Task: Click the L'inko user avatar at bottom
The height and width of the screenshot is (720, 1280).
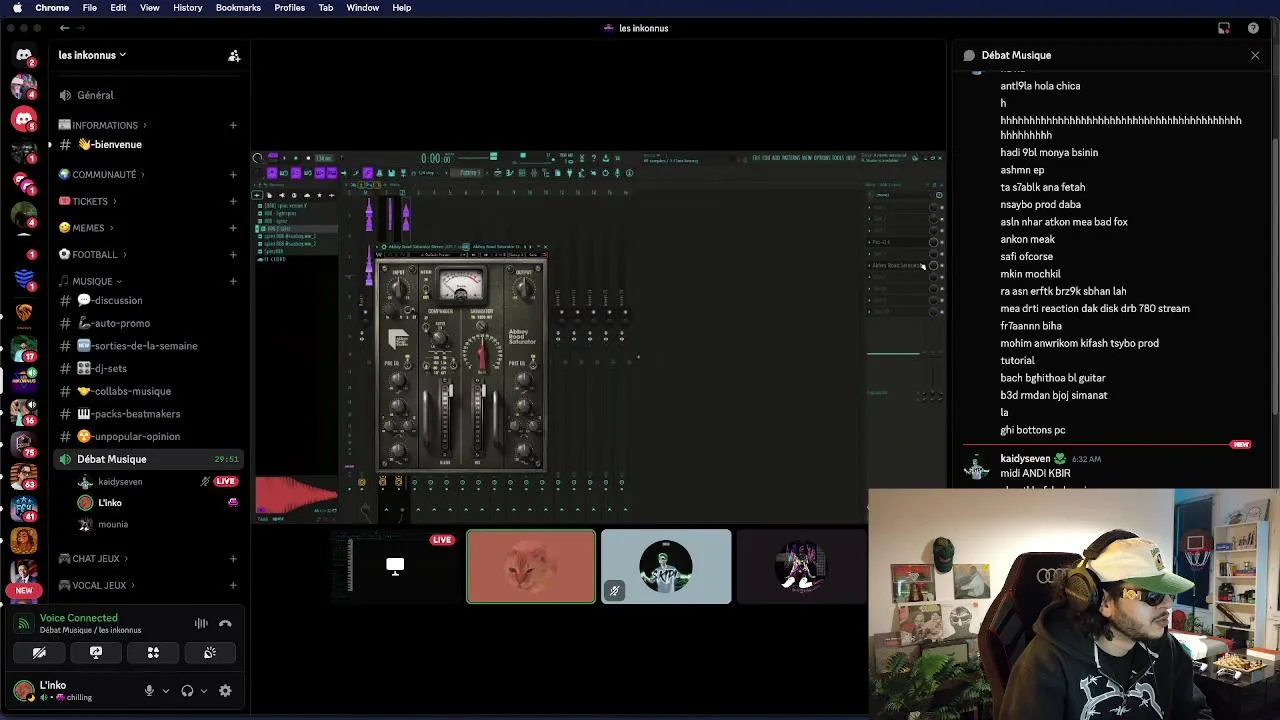Action: point(23,690)
